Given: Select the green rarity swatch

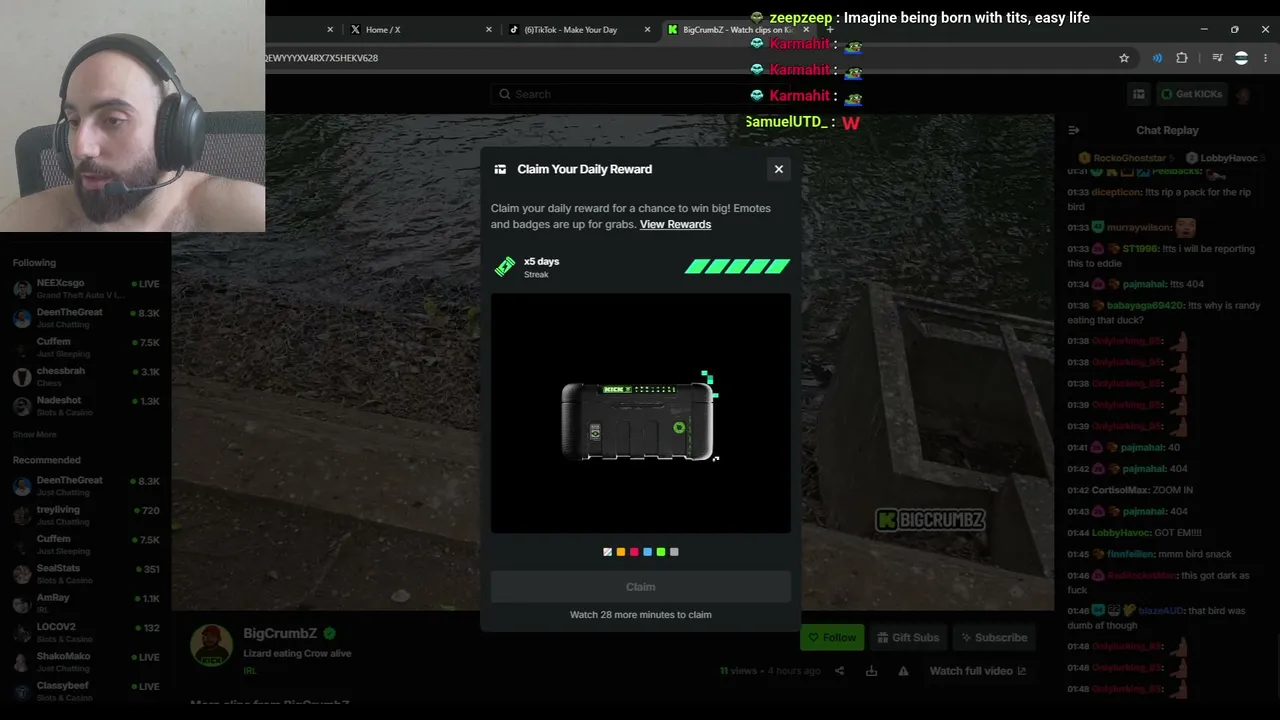Looking at the screenshot, I should 660,552.
